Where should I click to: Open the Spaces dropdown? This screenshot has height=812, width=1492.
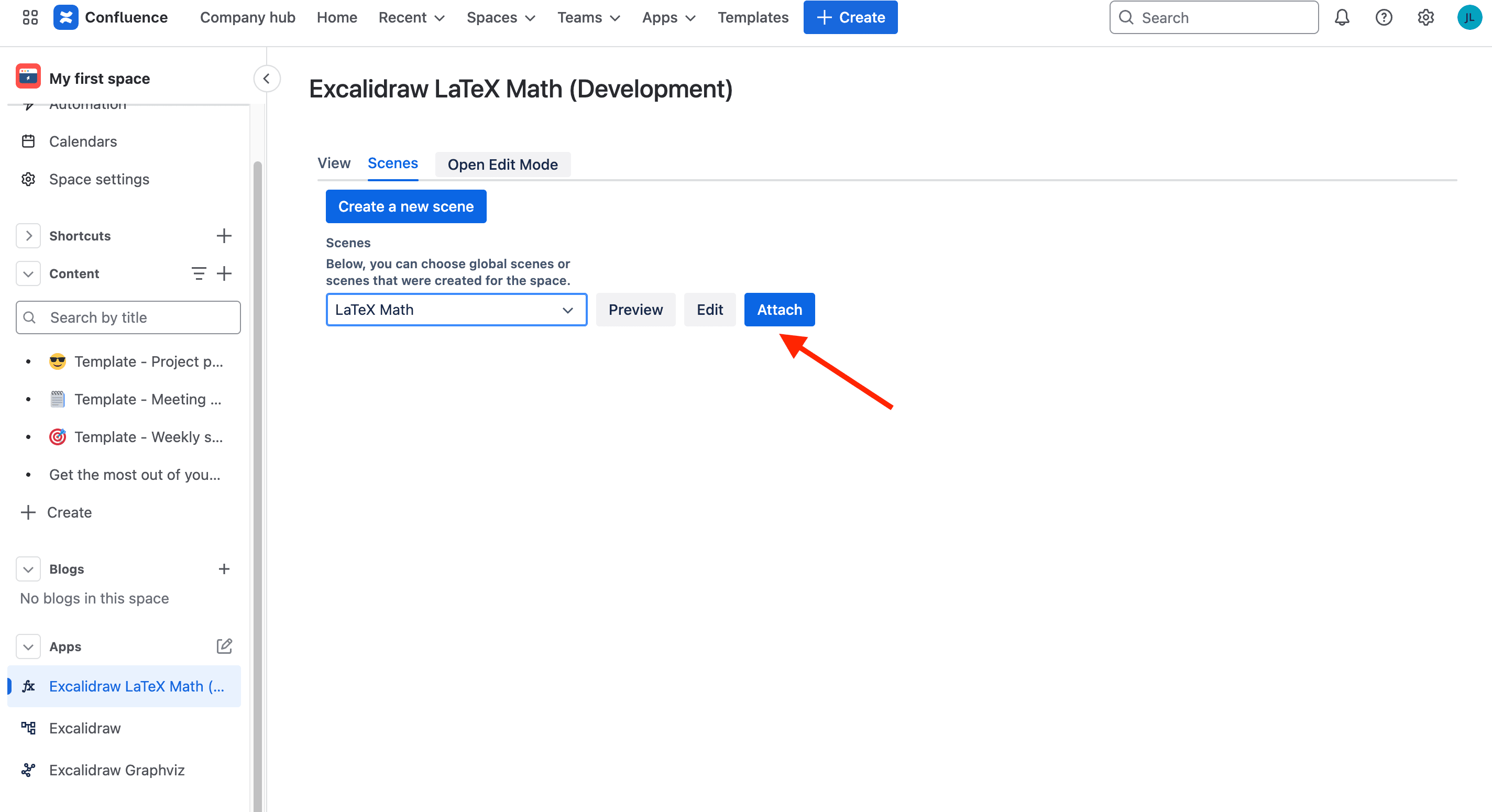click(501, 17)
